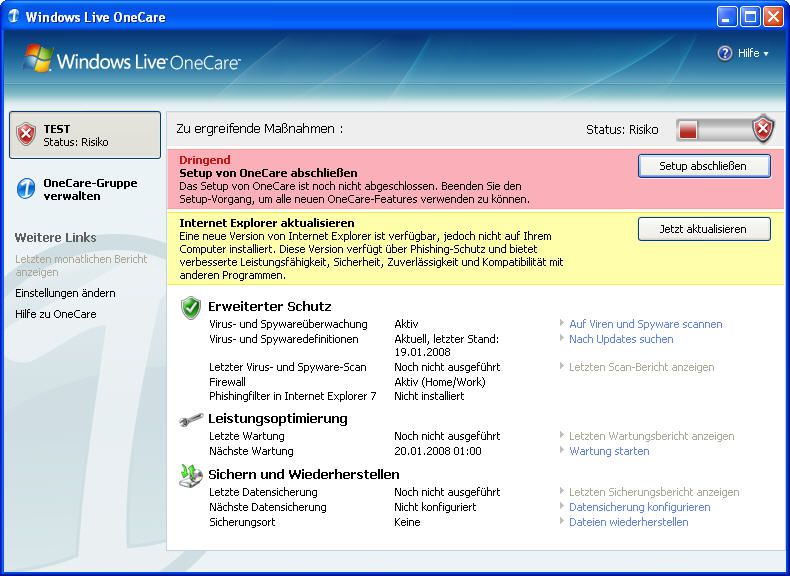Open Einstellungen ändern link
This screenshot has height=576, width=790.
[x=65, y=293]
